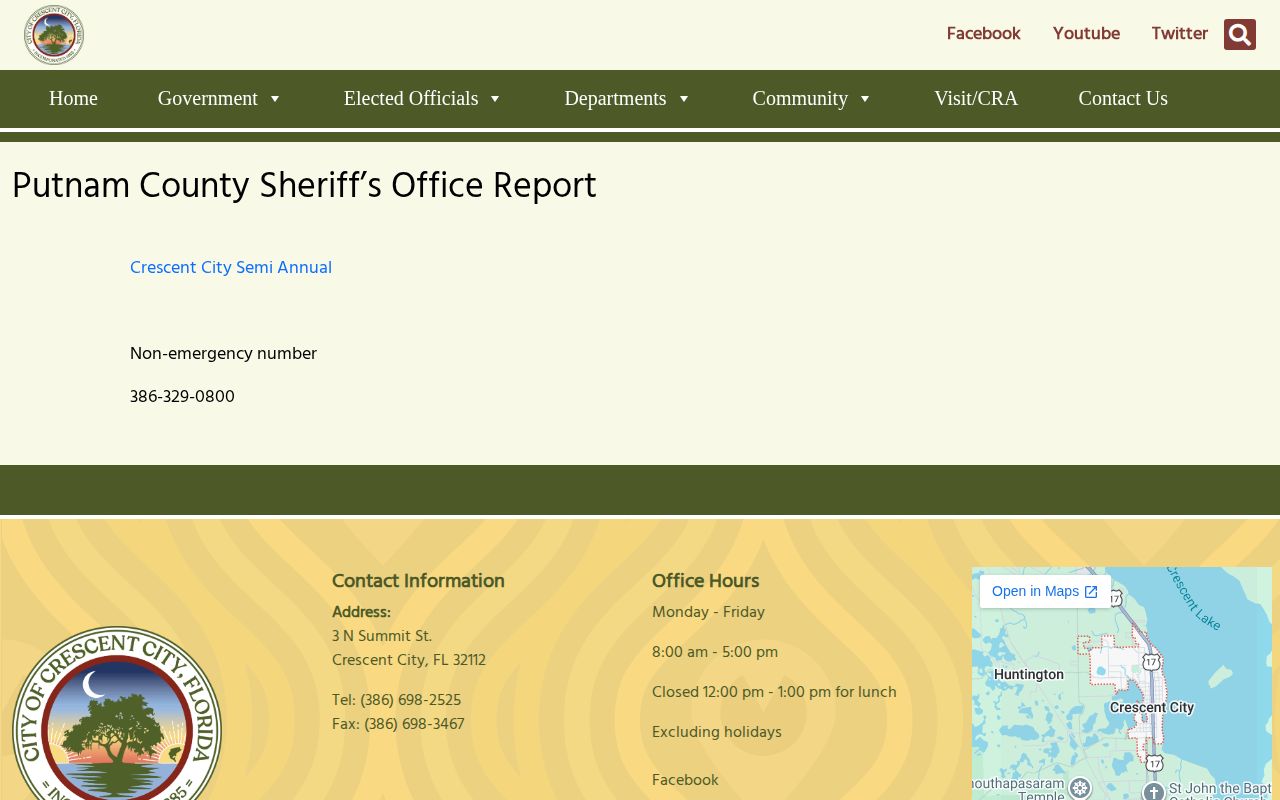The image size is (1280, 800).
Task: Click the Huntington label on the map
Action: coord(1029,675)
